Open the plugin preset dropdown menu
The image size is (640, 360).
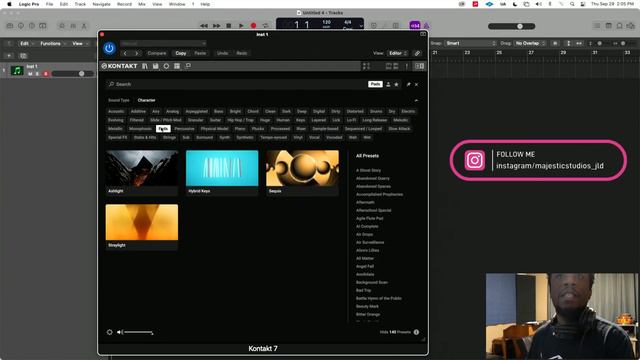163,43
